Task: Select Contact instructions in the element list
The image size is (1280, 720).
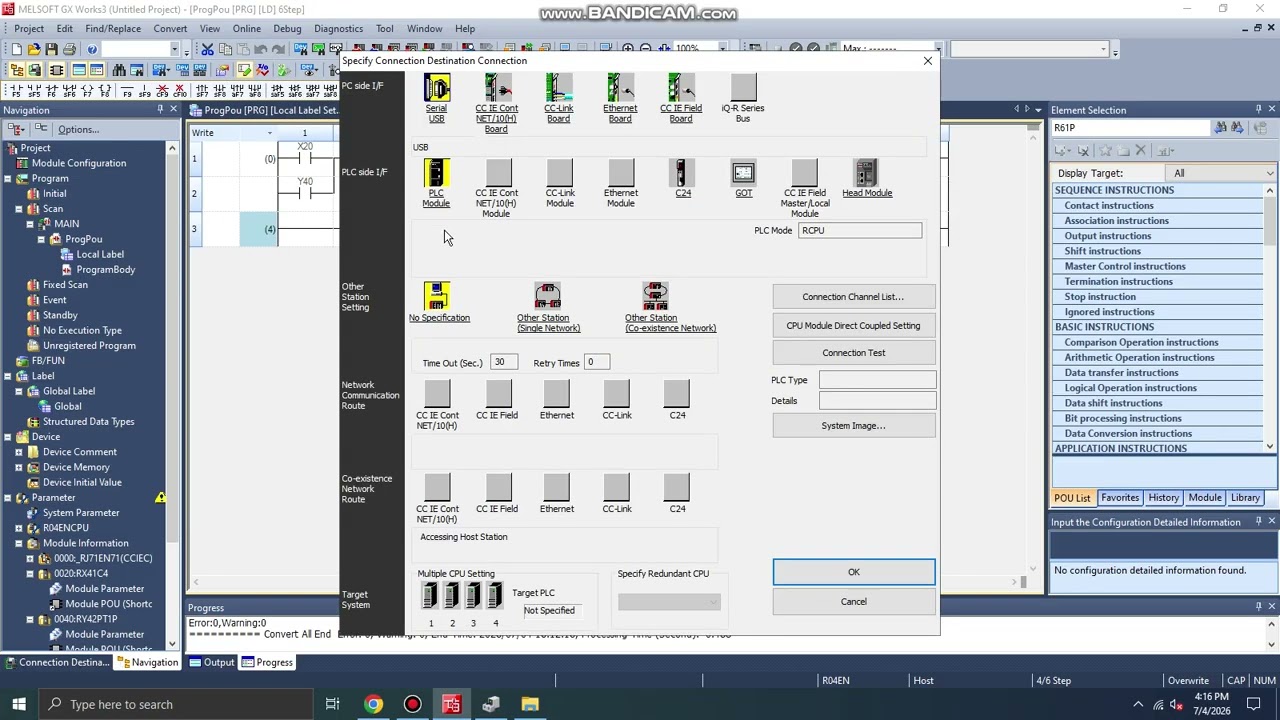Action: tap(1108, 206)
